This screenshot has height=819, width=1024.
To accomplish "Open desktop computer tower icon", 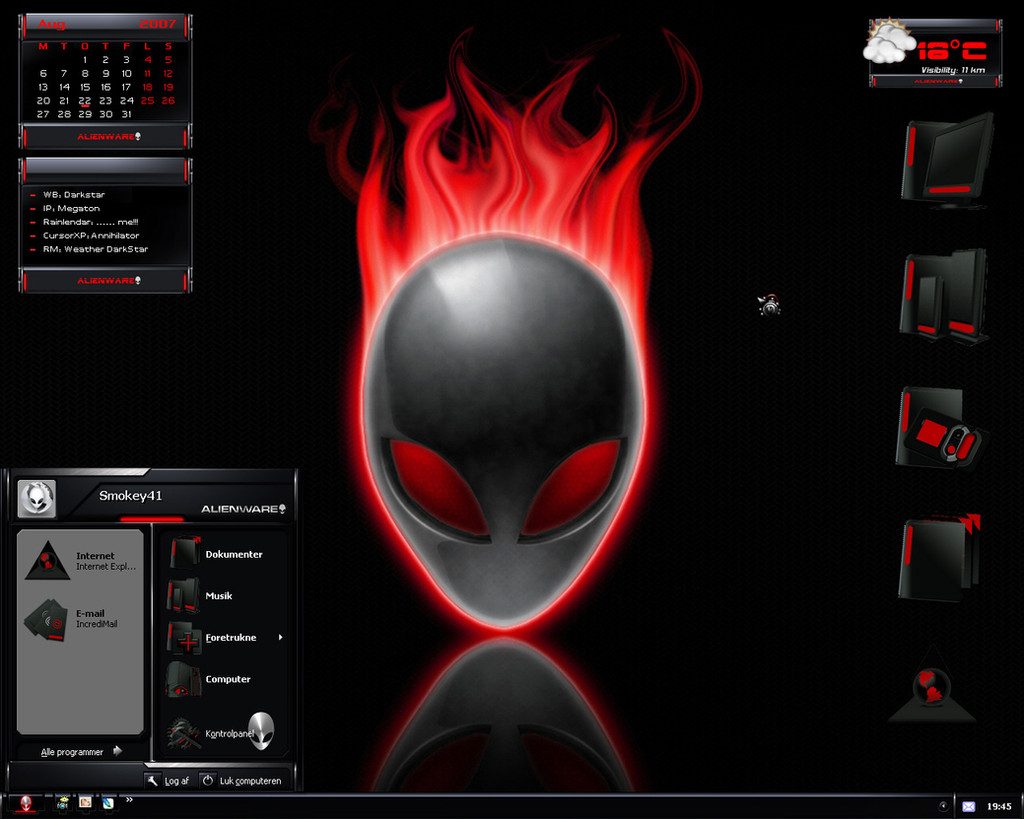I will pos(945,296).
